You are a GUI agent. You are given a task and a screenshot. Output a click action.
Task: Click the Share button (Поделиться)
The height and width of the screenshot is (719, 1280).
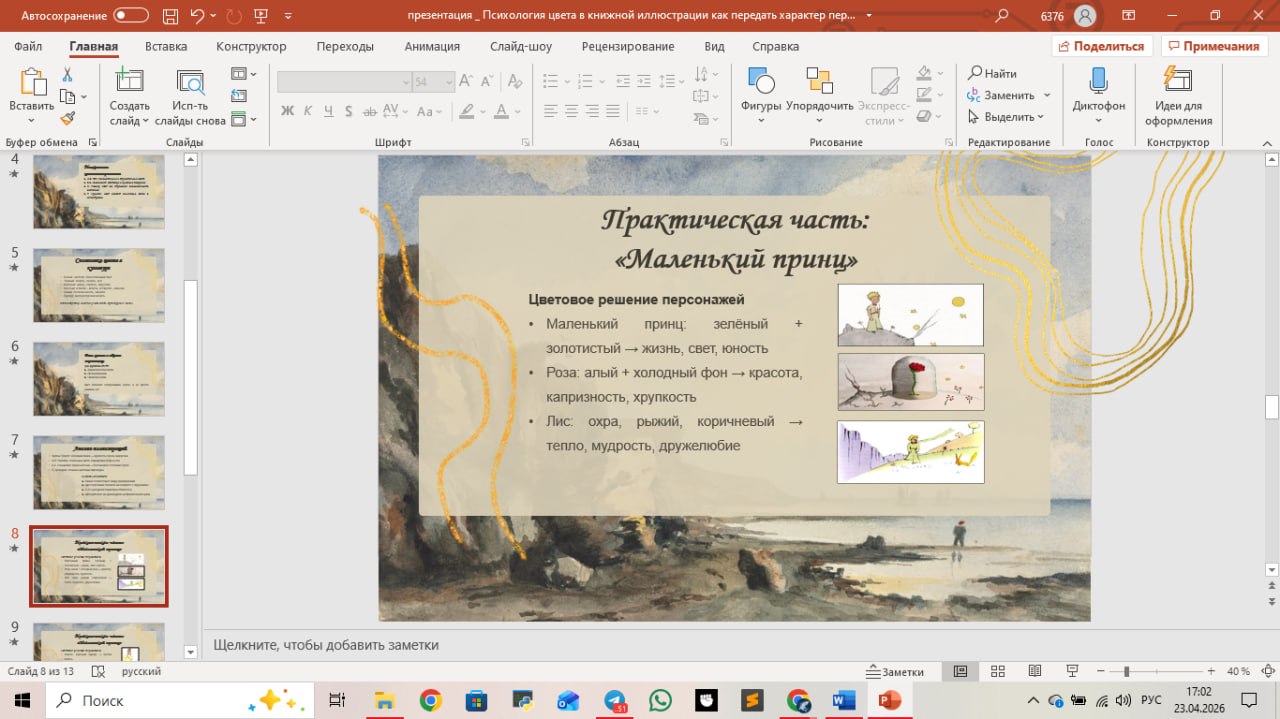1102,46
